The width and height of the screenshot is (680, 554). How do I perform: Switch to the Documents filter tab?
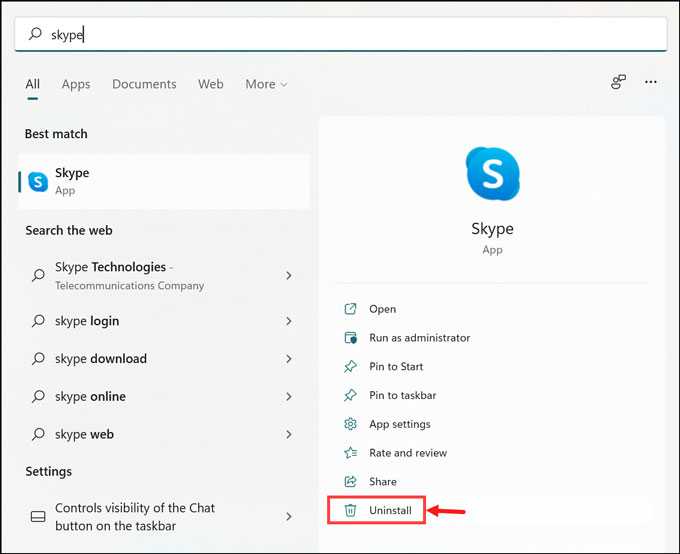(x=144, y=84)
